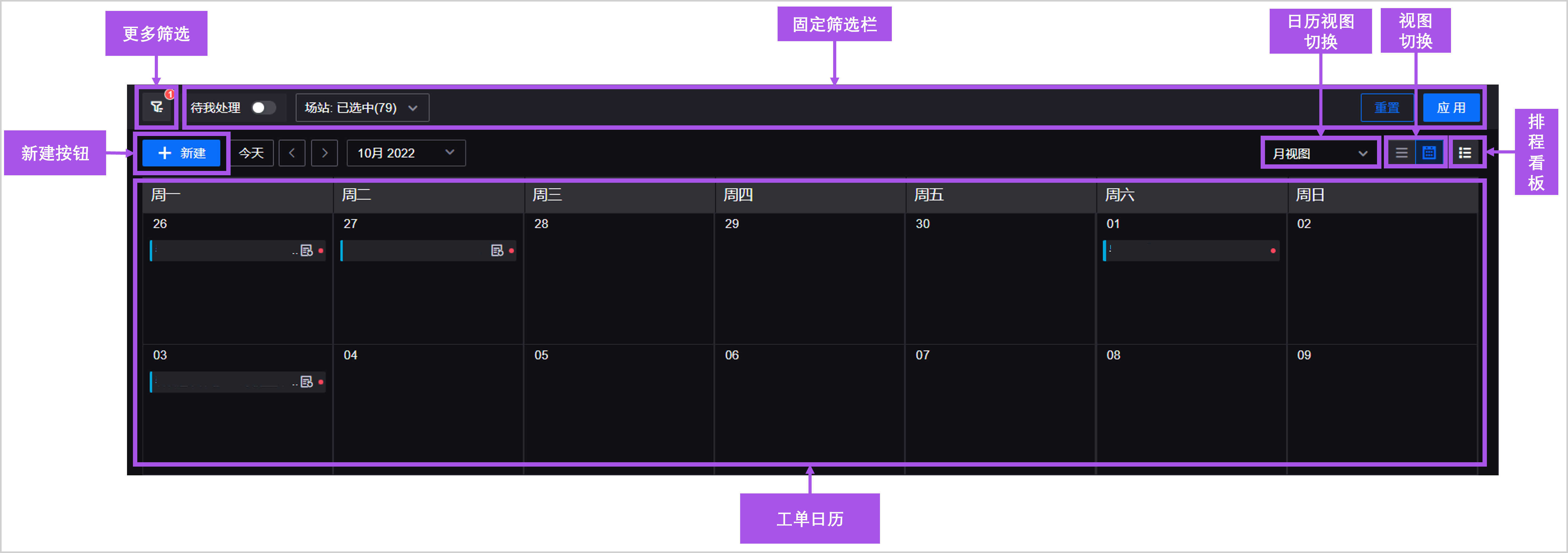
Task: Click the work order icon on October 3 event
Action: point(306,381)
